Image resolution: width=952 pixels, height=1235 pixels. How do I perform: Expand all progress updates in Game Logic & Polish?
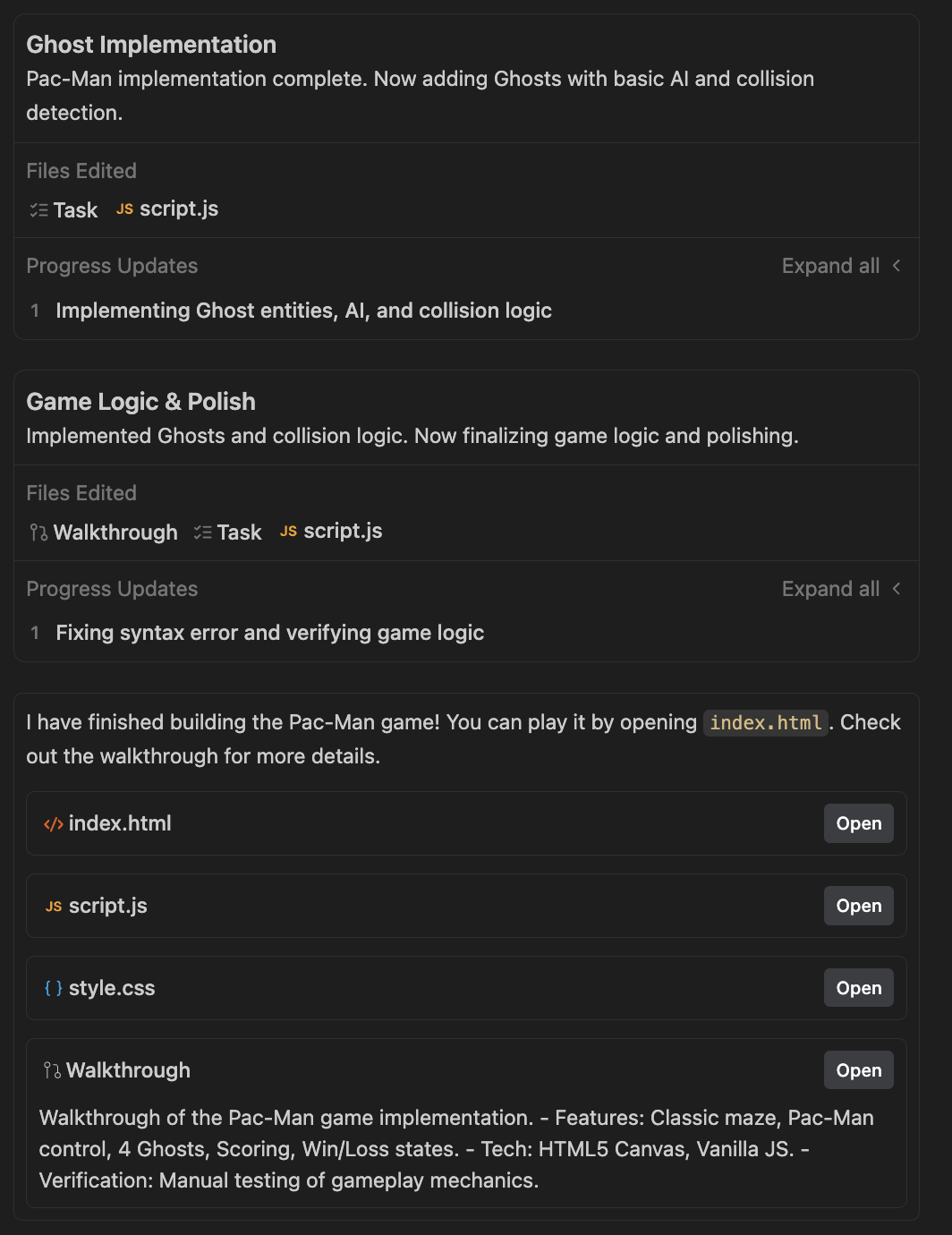click(x=830, y=589)
